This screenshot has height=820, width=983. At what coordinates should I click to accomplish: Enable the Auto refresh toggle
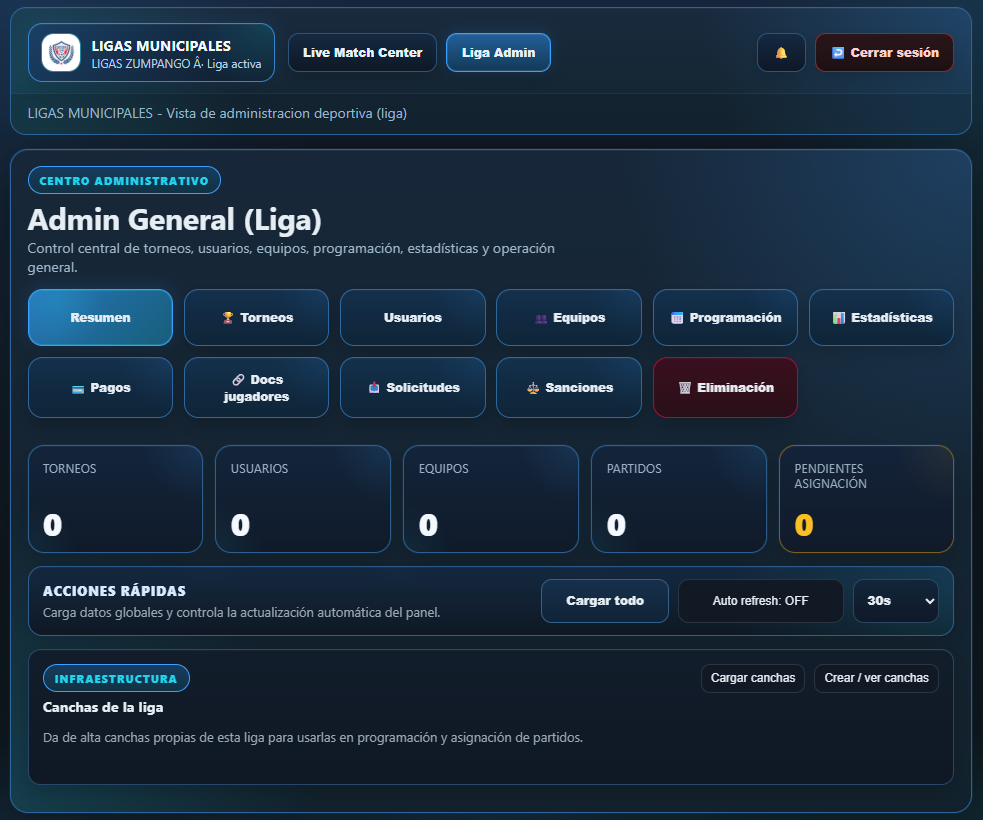click(760, 601)
